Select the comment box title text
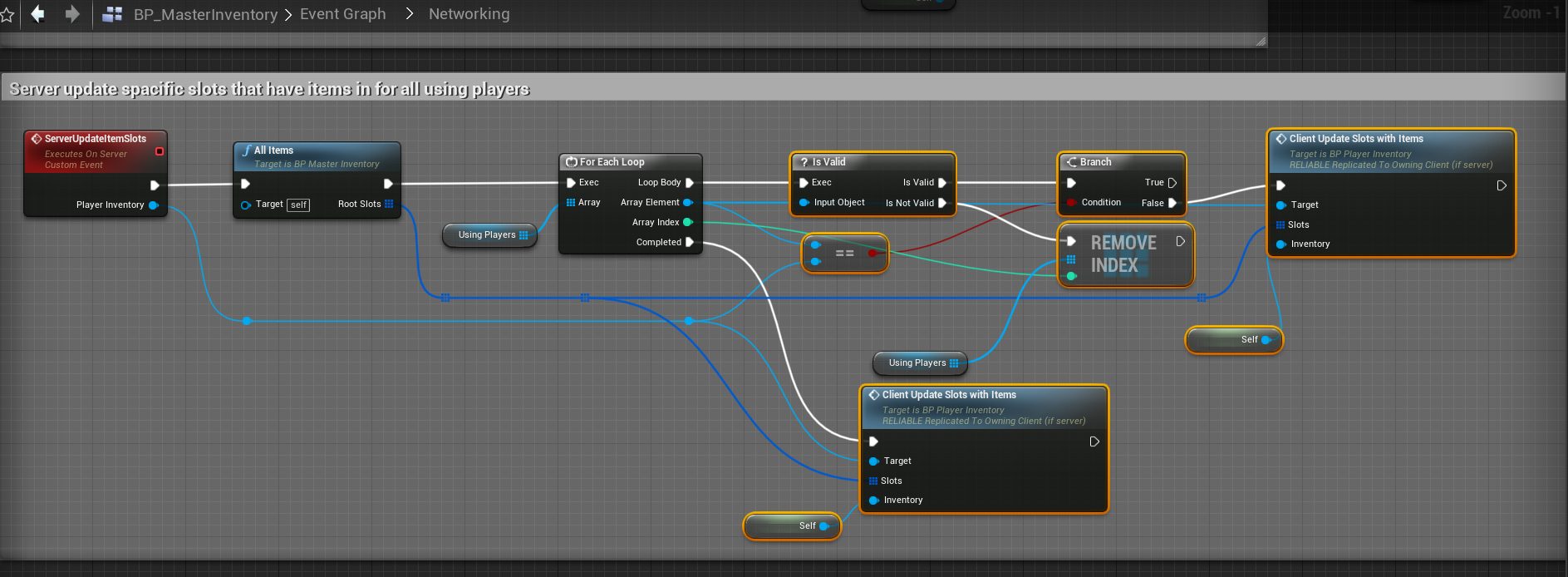The image size is (1568, 577). 269,89
